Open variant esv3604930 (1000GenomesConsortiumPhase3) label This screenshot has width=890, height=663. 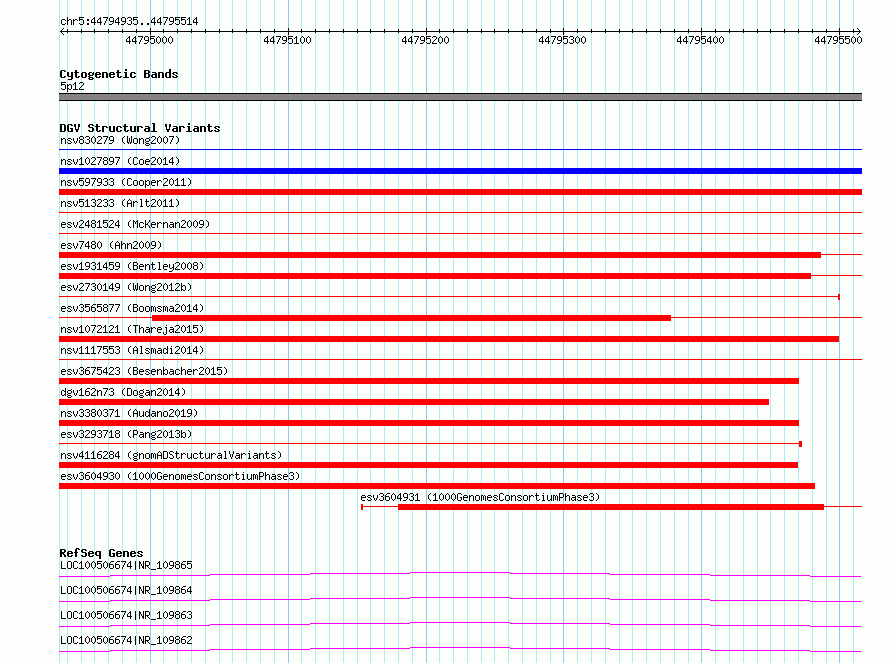180,476
